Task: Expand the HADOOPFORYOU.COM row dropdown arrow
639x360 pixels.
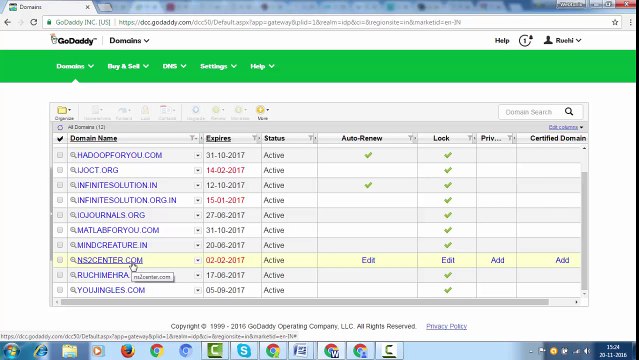Action: (198, 155)
